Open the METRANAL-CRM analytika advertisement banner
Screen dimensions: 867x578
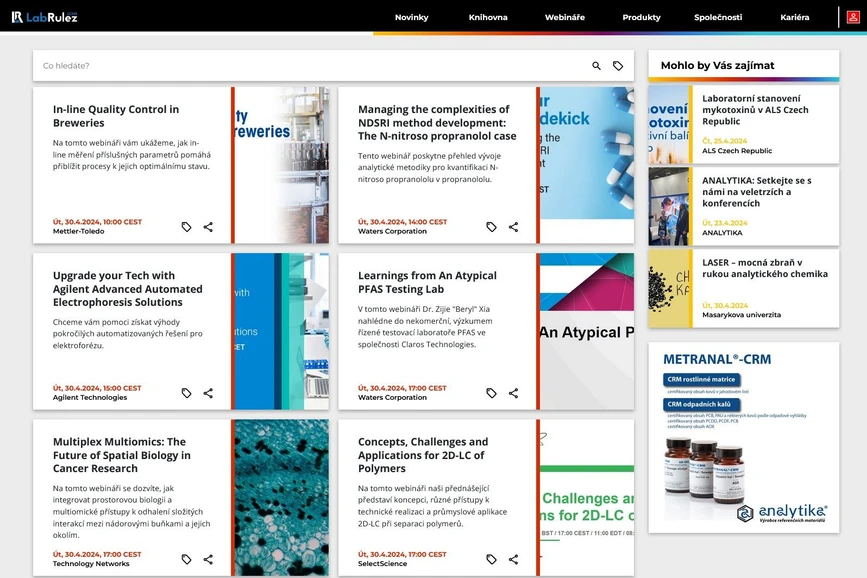point(744,438)
